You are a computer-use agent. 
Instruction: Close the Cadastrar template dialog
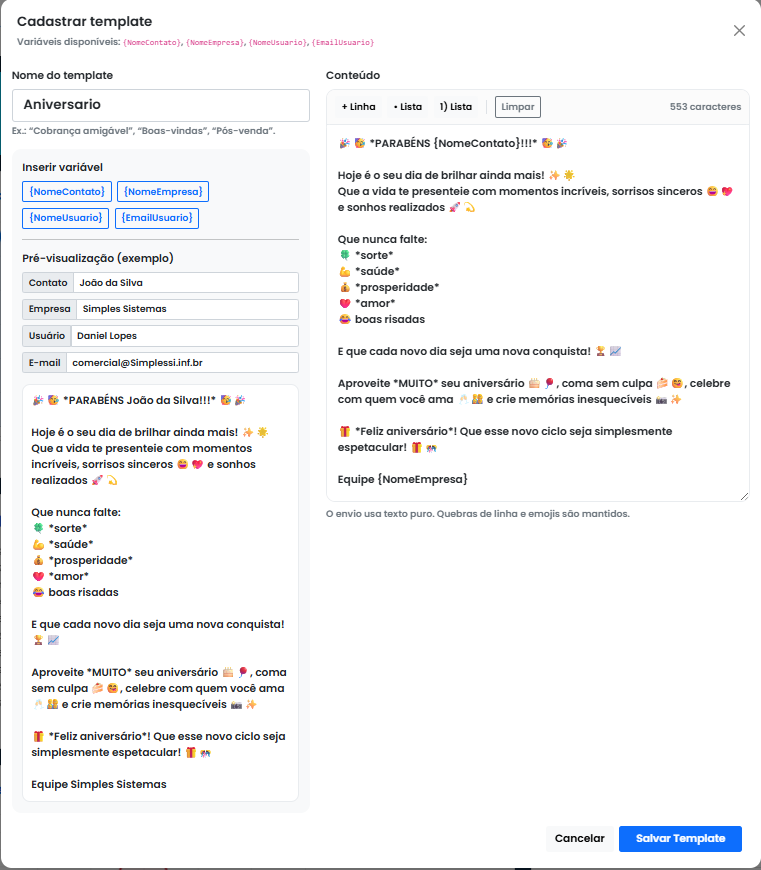[x=739, y=30]
